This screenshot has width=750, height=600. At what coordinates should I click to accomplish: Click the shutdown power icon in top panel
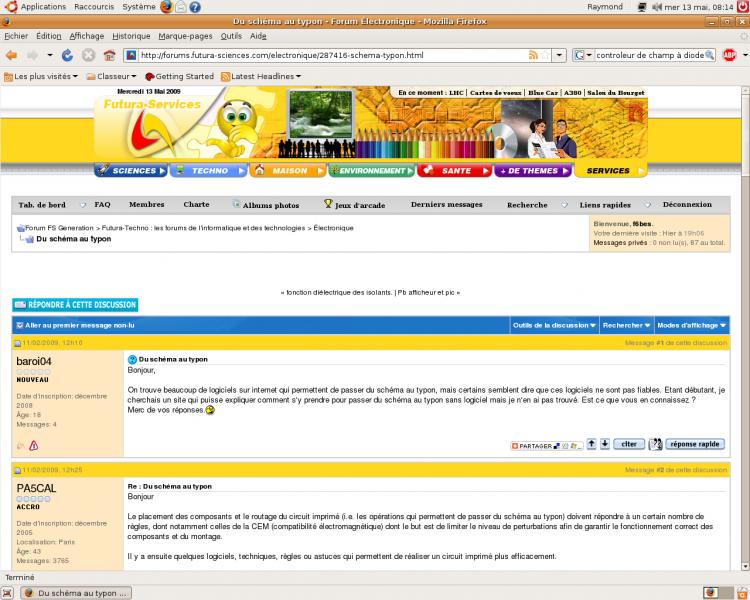coord(743,7)
